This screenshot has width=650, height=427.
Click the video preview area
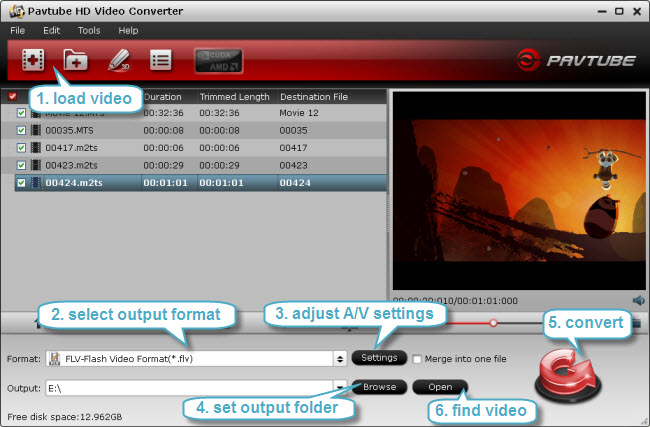point(519,191)
